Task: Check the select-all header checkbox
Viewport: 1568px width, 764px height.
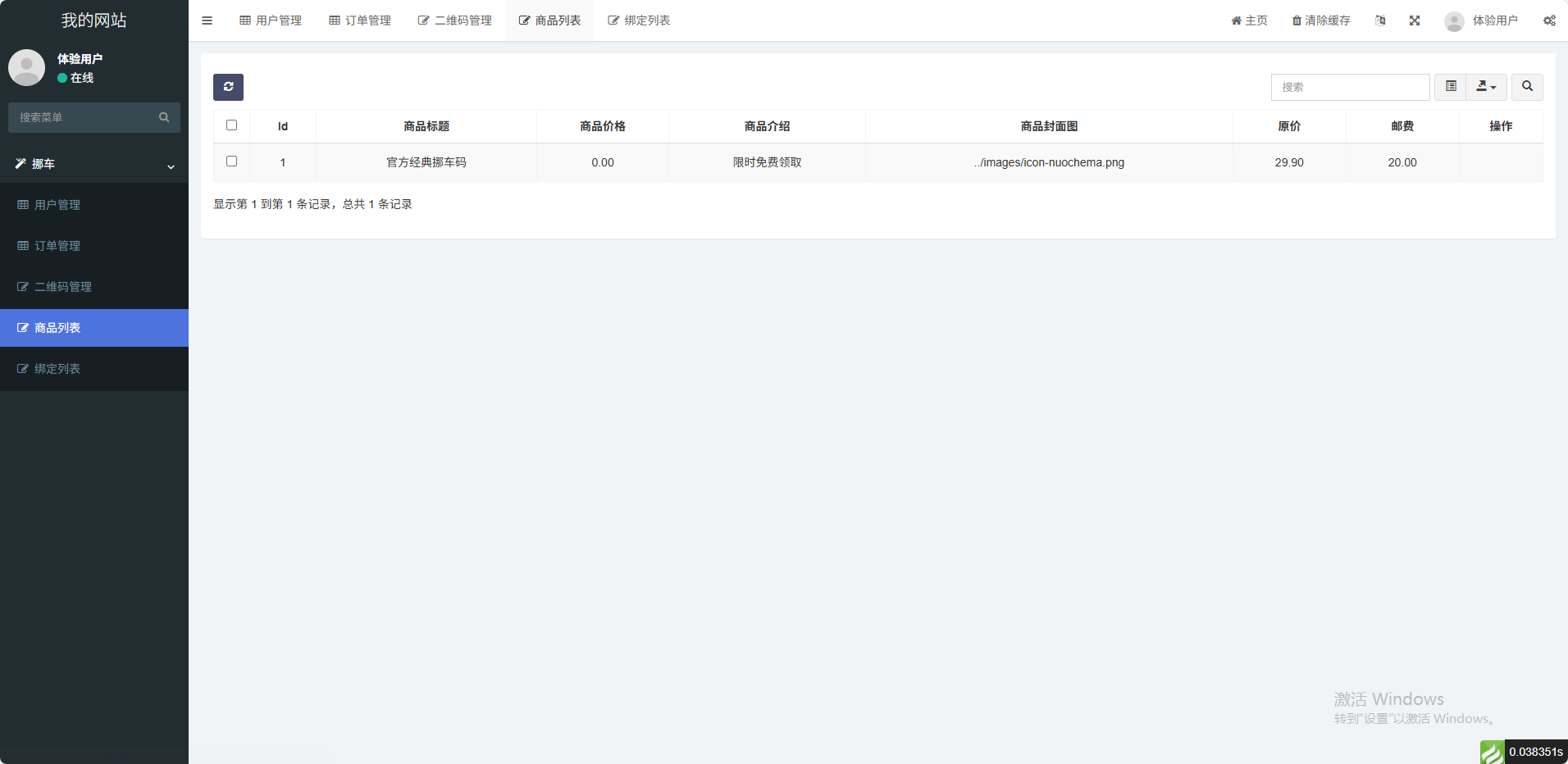Action: (231, 125)
